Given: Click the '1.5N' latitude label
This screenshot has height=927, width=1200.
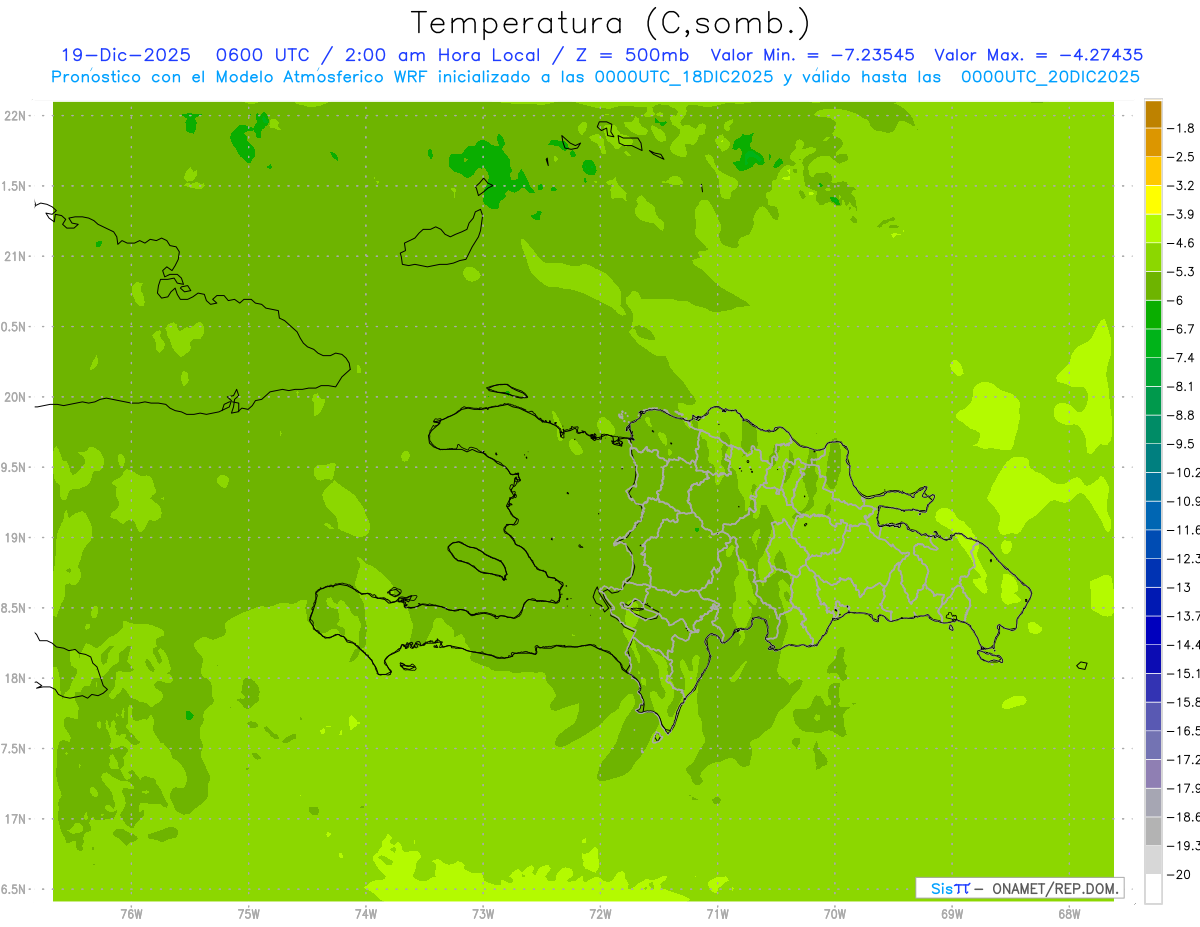Looking at the screenshot, I should [x=14, y=186].
